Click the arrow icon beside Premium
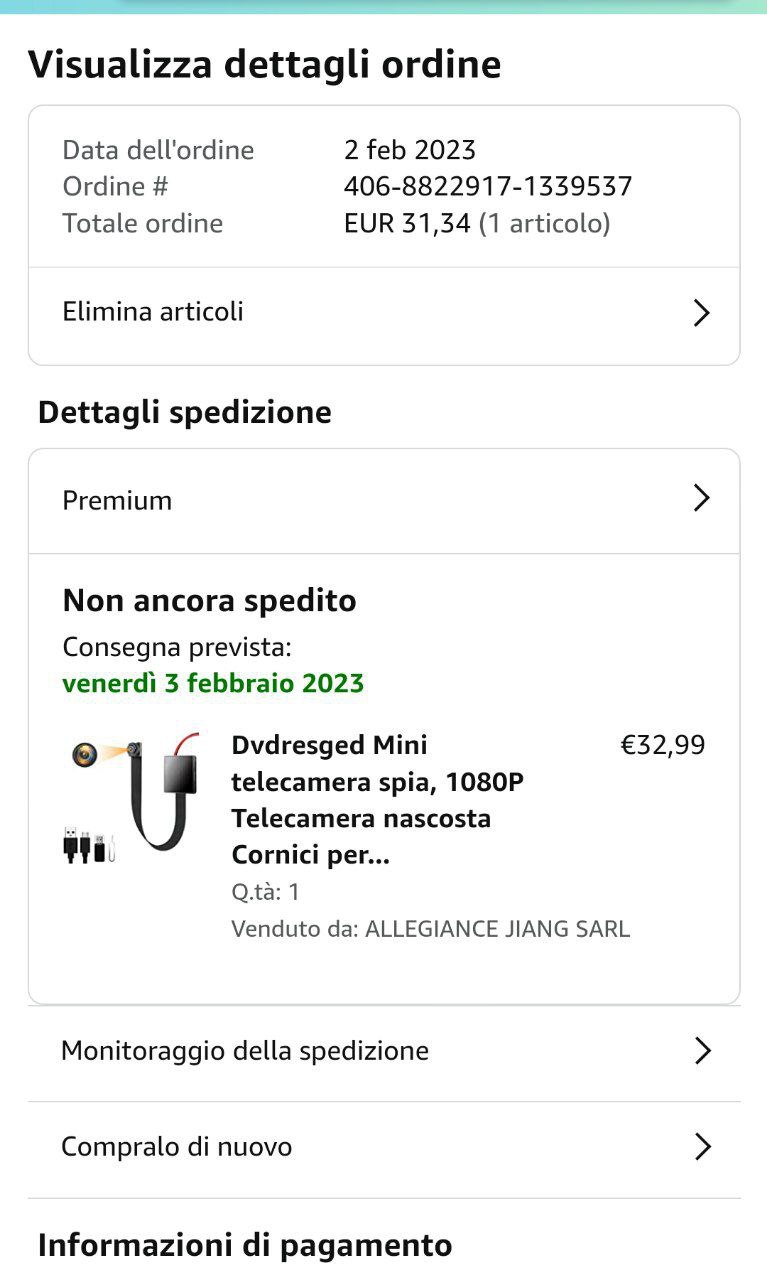The width and height of the screenshot is (767, 1280). tap(701, 499)
